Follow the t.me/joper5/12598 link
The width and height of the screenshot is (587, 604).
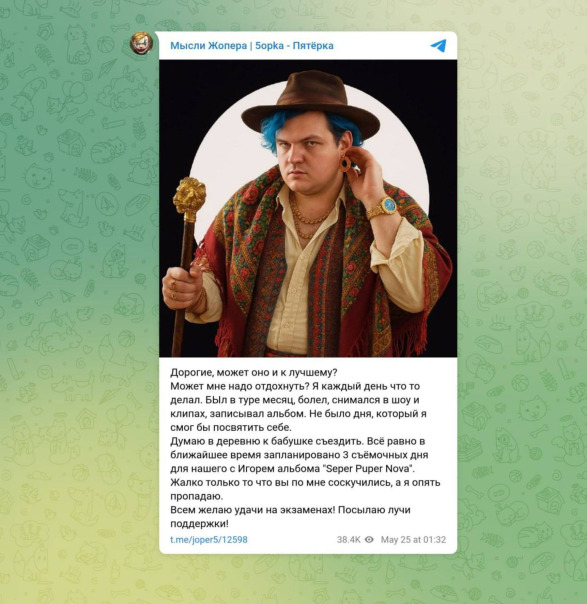(209, 539)
